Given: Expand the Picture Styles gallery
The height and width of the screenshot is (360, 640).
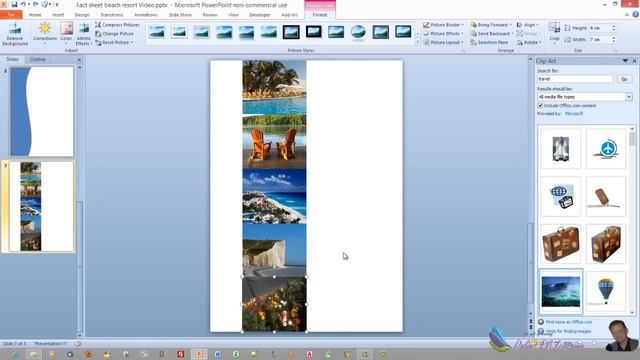Looking at the screenshot, I should tap(417, 42).
